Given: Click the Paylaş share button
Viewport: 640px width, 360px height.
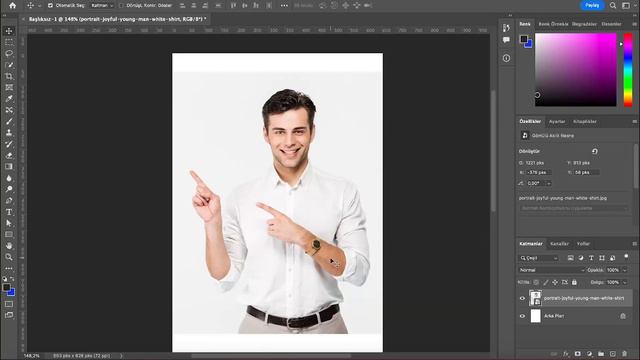Looking at the screenshot, I should pos(592,6).
